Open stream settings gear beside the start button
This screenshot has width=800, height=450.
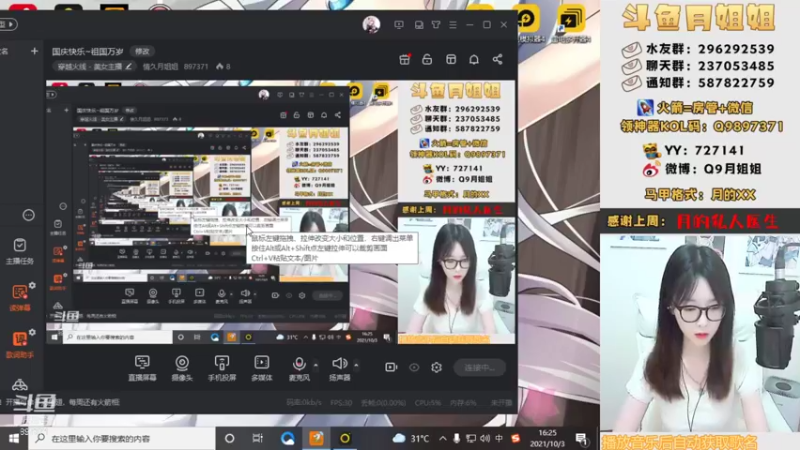[436, 367]
